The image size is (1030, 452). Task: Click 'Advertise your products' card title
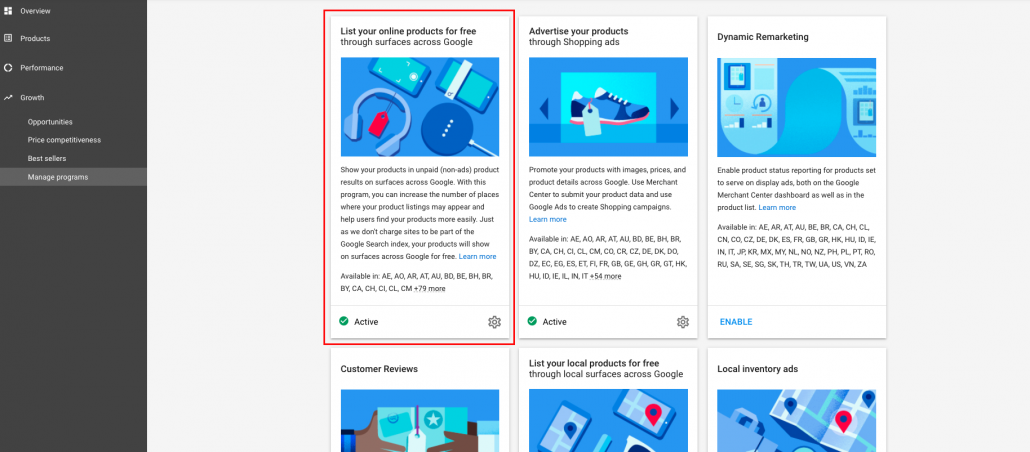coord(579,31)
